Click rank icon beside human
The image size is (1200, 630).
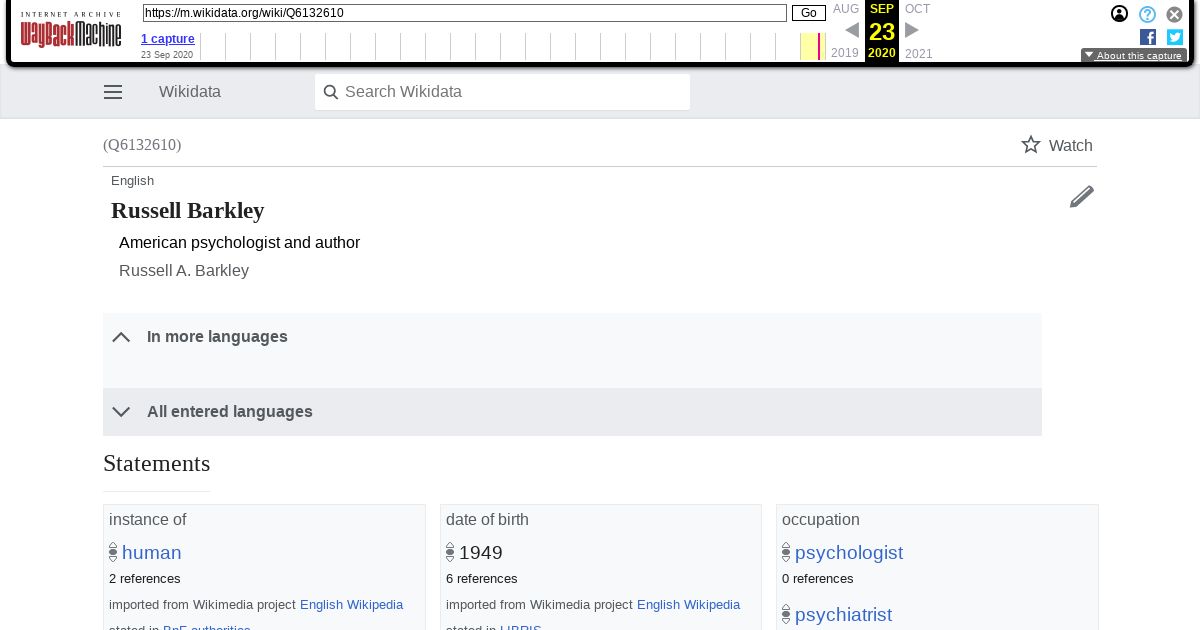113,552
